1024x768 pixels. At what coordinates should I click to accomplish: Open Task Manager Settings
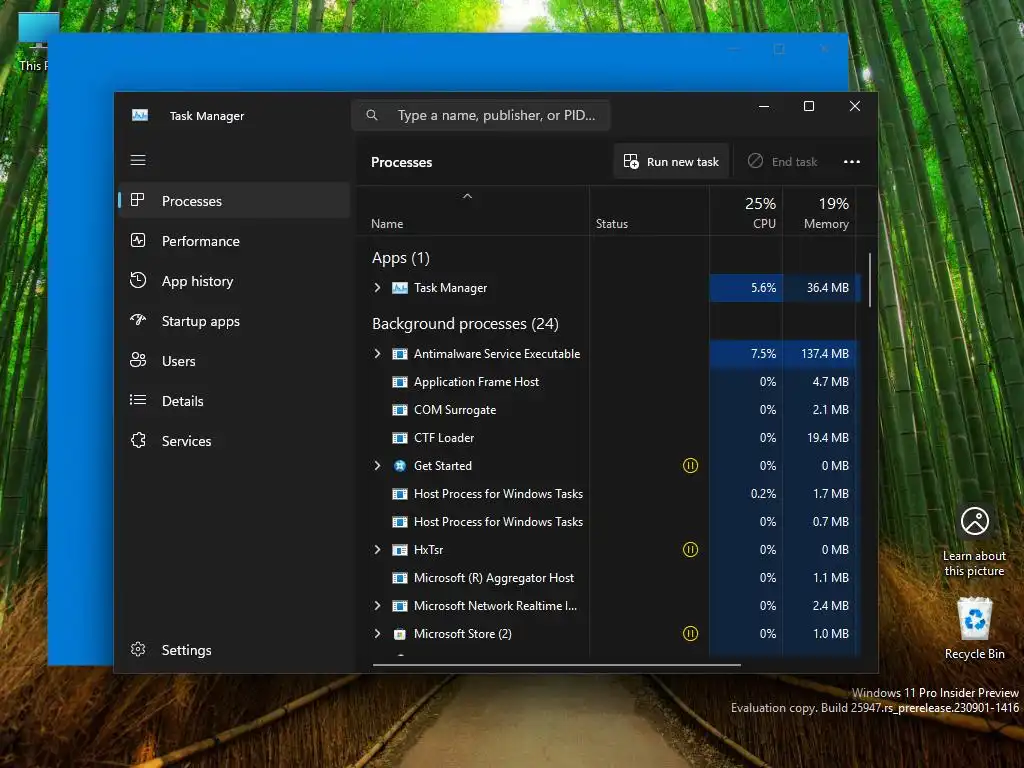[x=234, y=650]
